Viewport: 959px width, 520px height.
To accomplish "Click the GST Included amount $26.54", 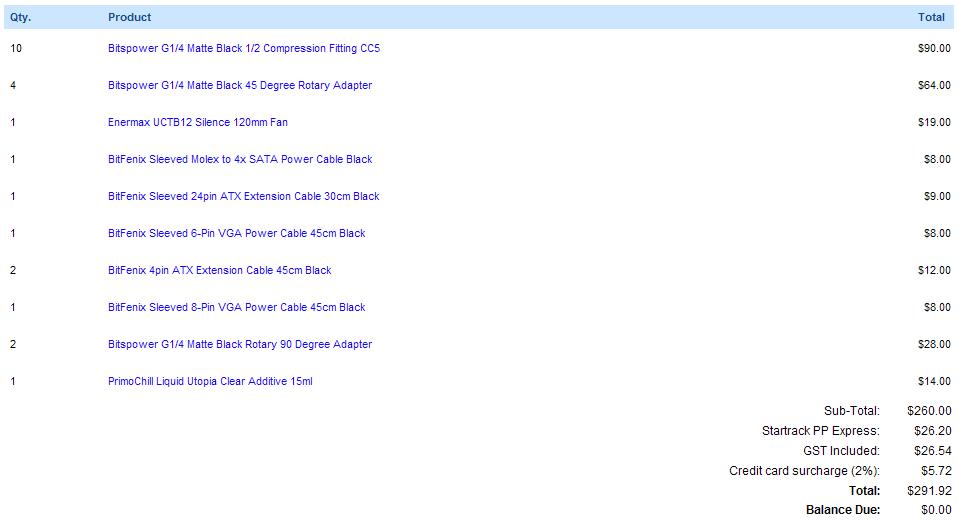I will 932,451.
